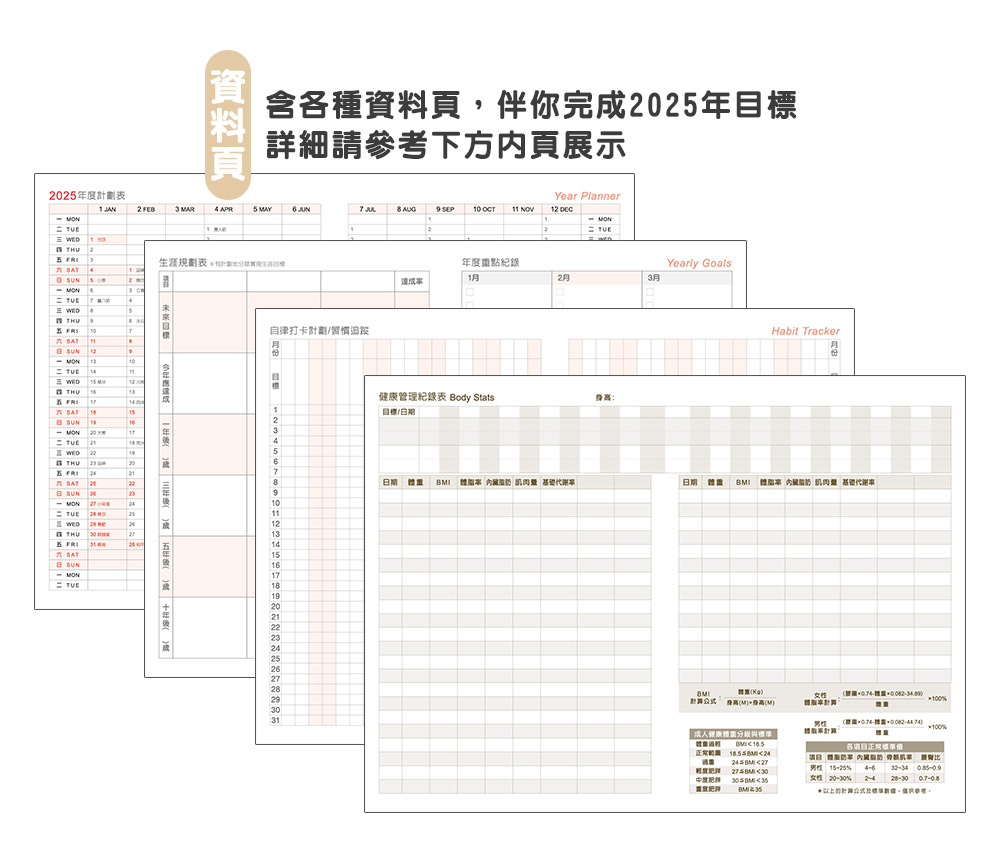Click the 男性 體脂率計算 formula label

(x=820, y=728)
